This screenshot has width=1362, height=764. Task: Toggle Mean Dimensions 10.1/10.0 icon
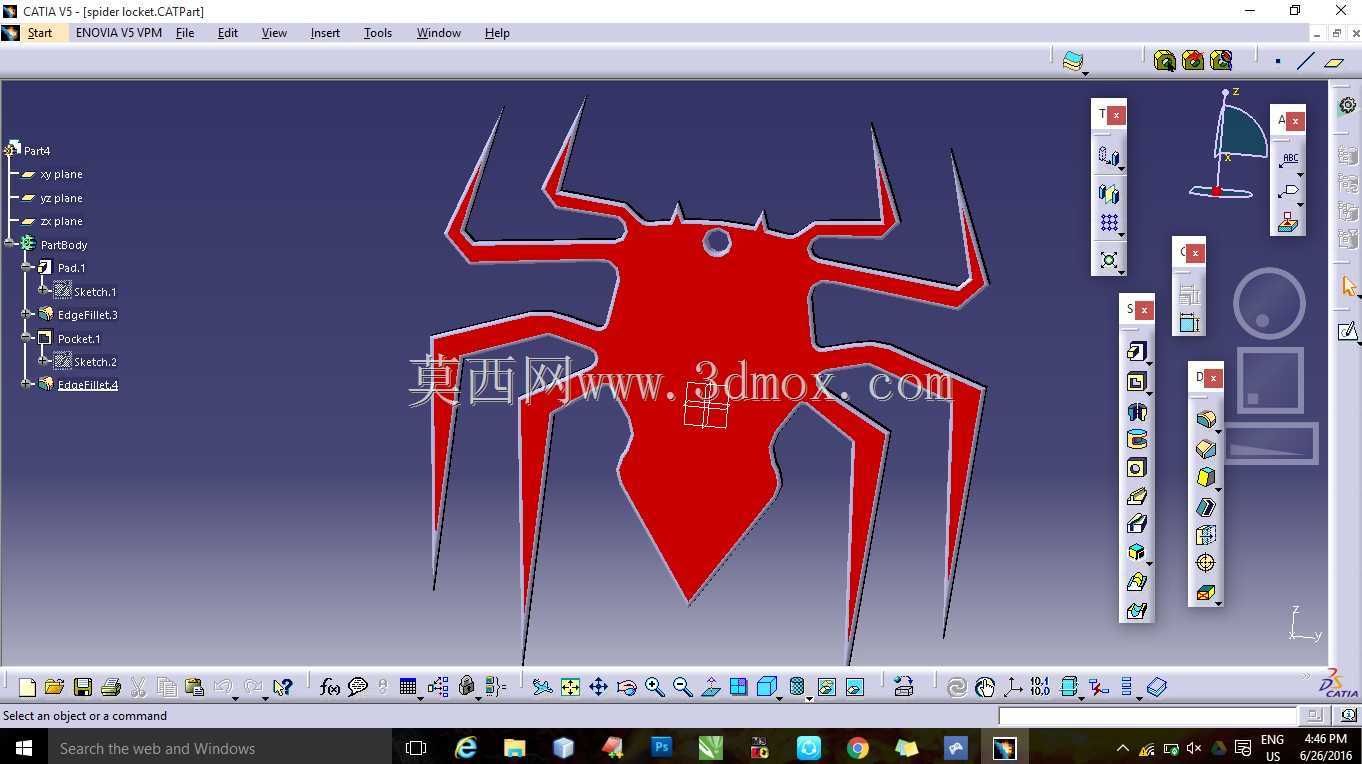pos(1040,687)
